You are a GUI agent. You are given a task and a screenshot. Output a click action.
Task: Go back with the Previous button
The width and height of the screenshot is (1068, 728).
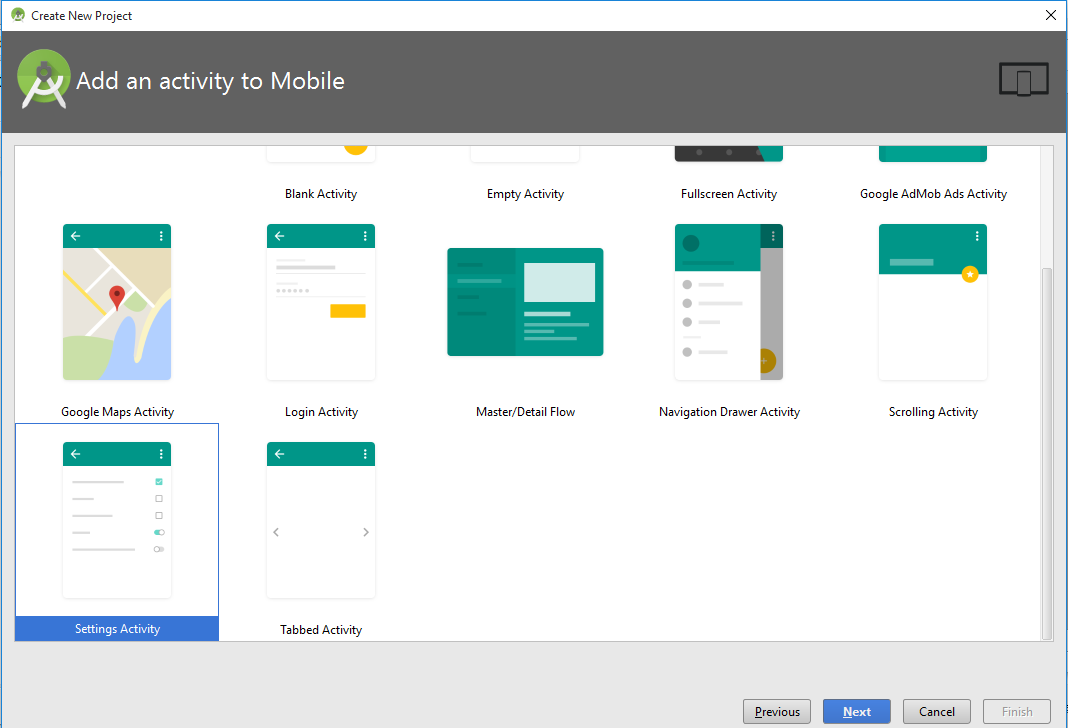(776, 712)
